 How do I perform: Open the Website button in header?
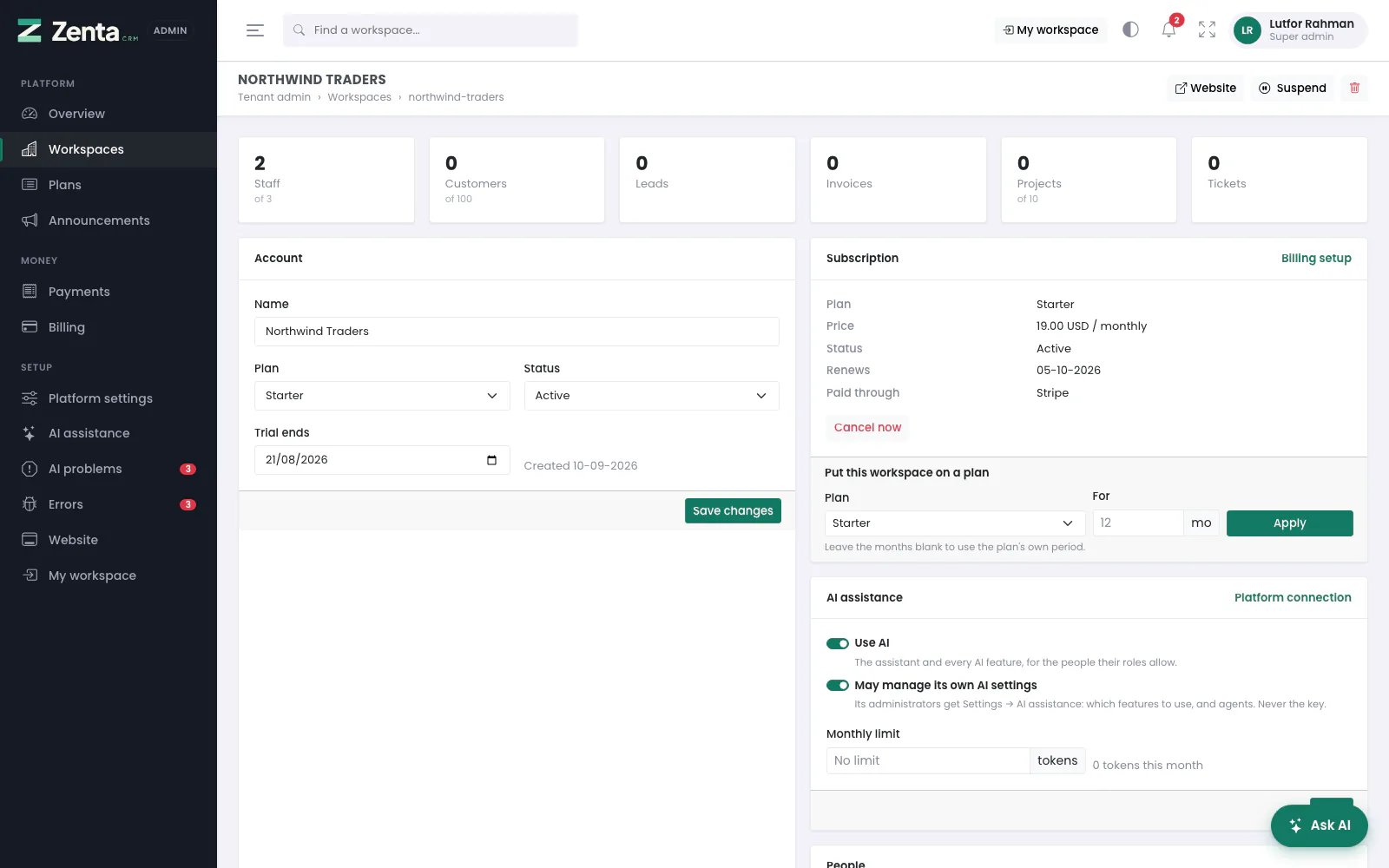[x=1205, y=88]
